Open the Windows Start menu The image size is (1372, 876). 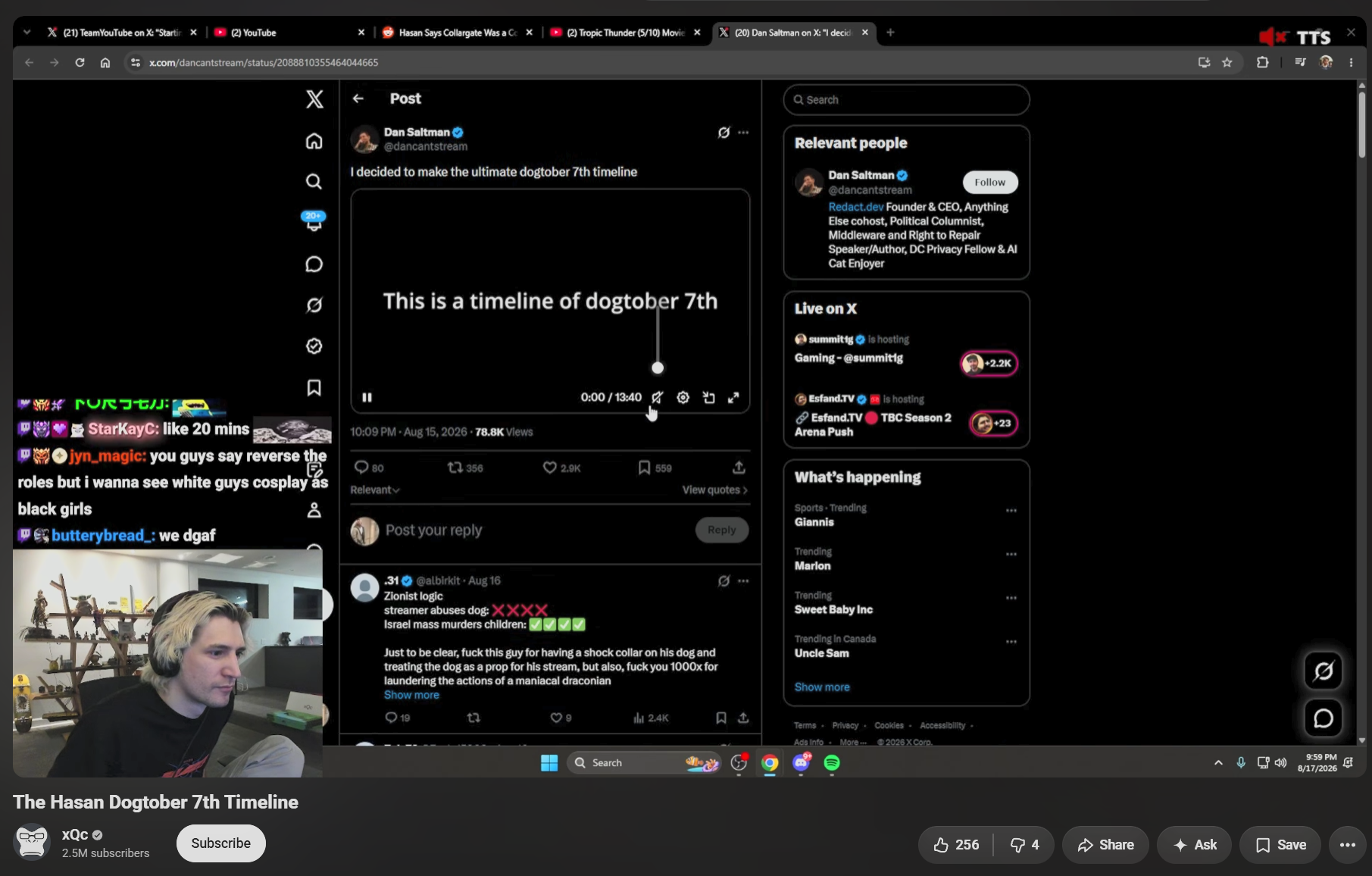click(x=549, y=763)
